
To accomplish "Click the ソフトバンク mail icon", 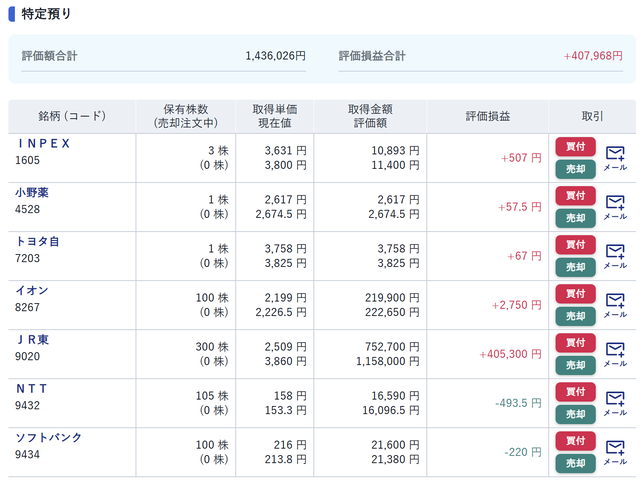I will pyautogui.click(x=615, y=451).
